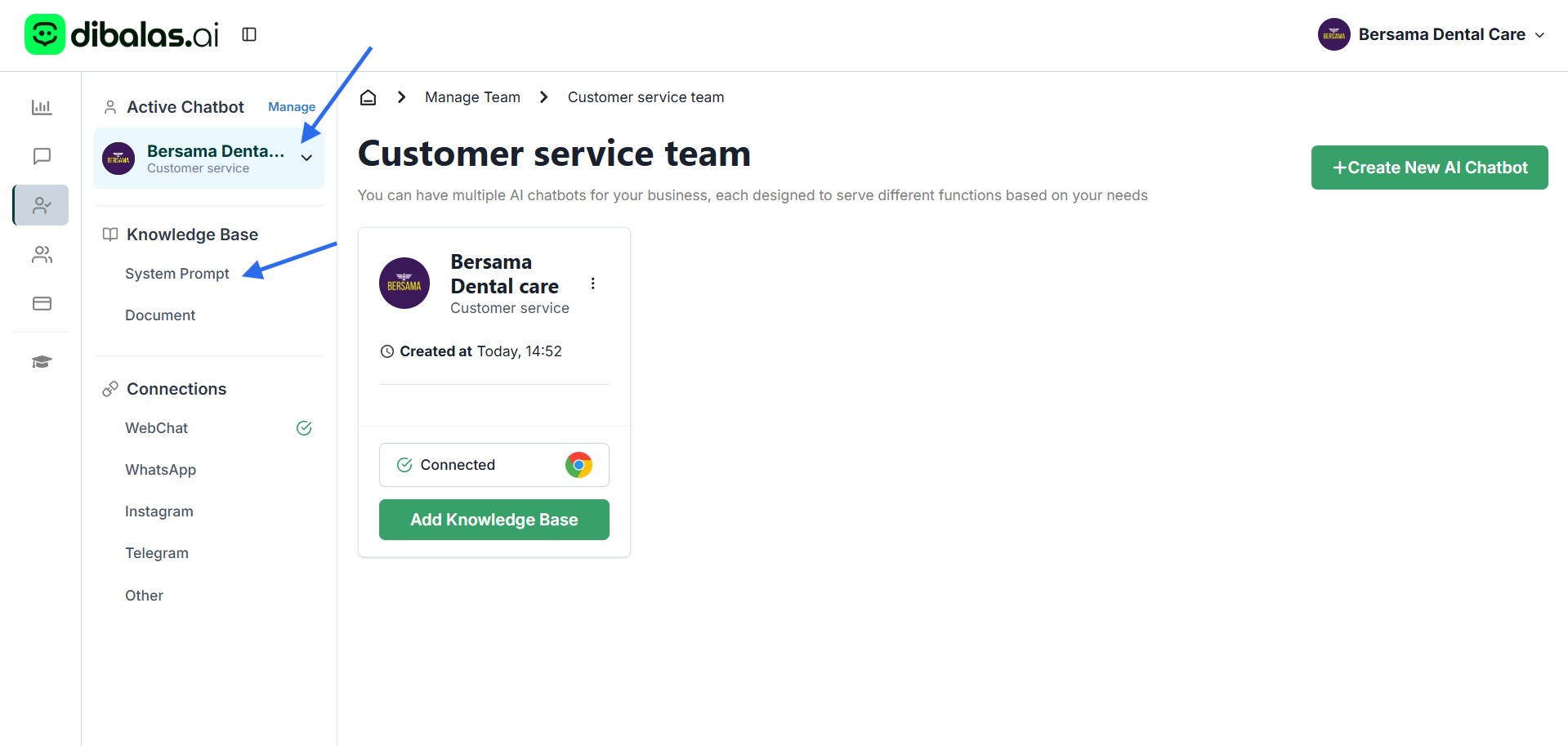Click the home icon in breadcrumb
The height and width of the screenshot is (746, 1568).
point(369,98)
